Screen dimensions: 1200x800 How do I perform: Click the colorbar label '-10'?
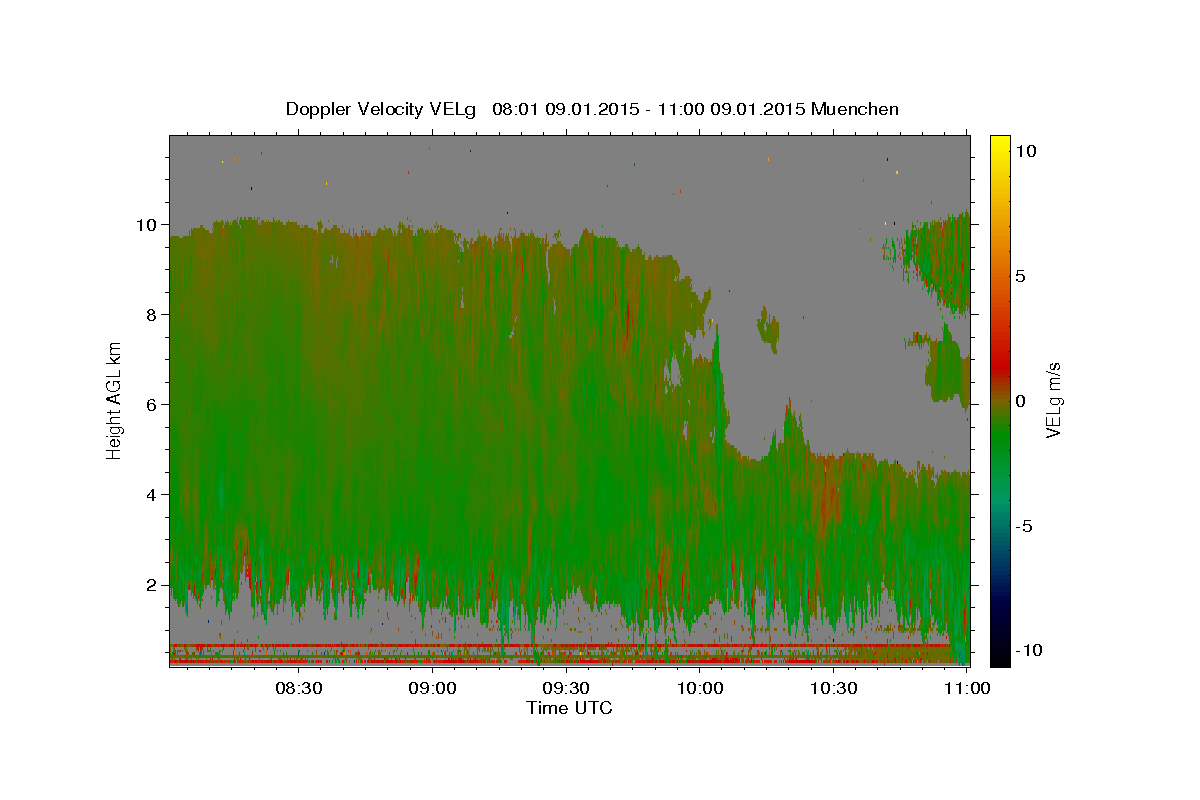[1030, 651]
